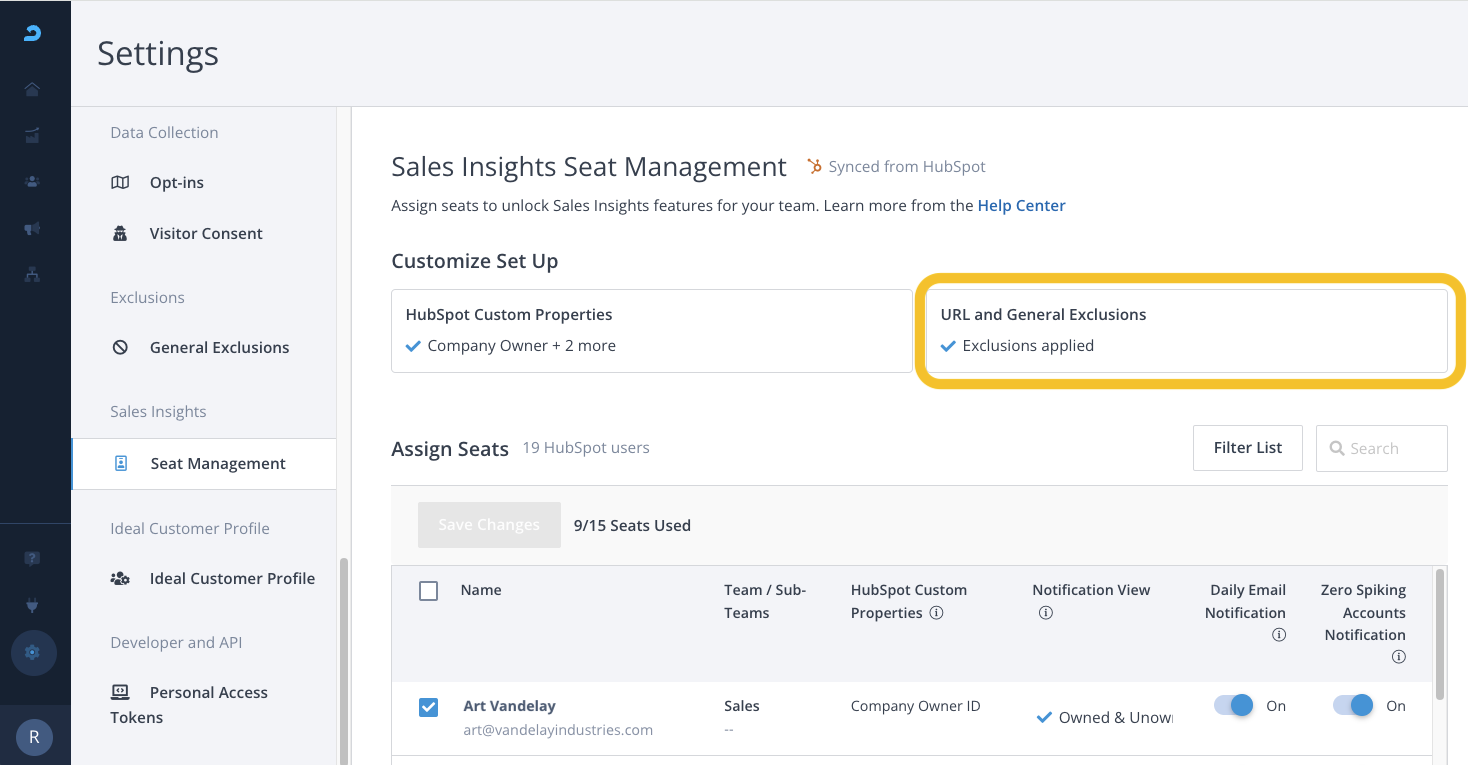Go to Ideal Customer Profile settings

pos(232,578)
